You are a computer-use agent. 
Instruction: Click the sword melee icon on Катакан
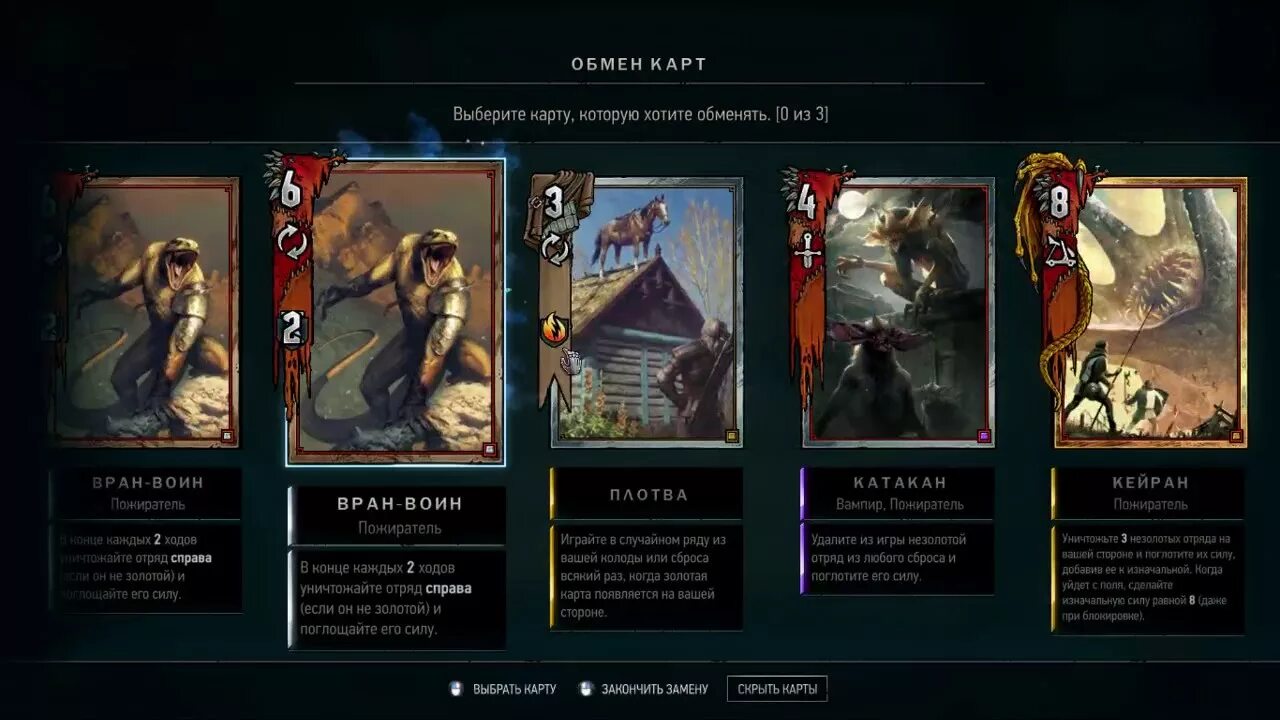(x=806, y=250)
